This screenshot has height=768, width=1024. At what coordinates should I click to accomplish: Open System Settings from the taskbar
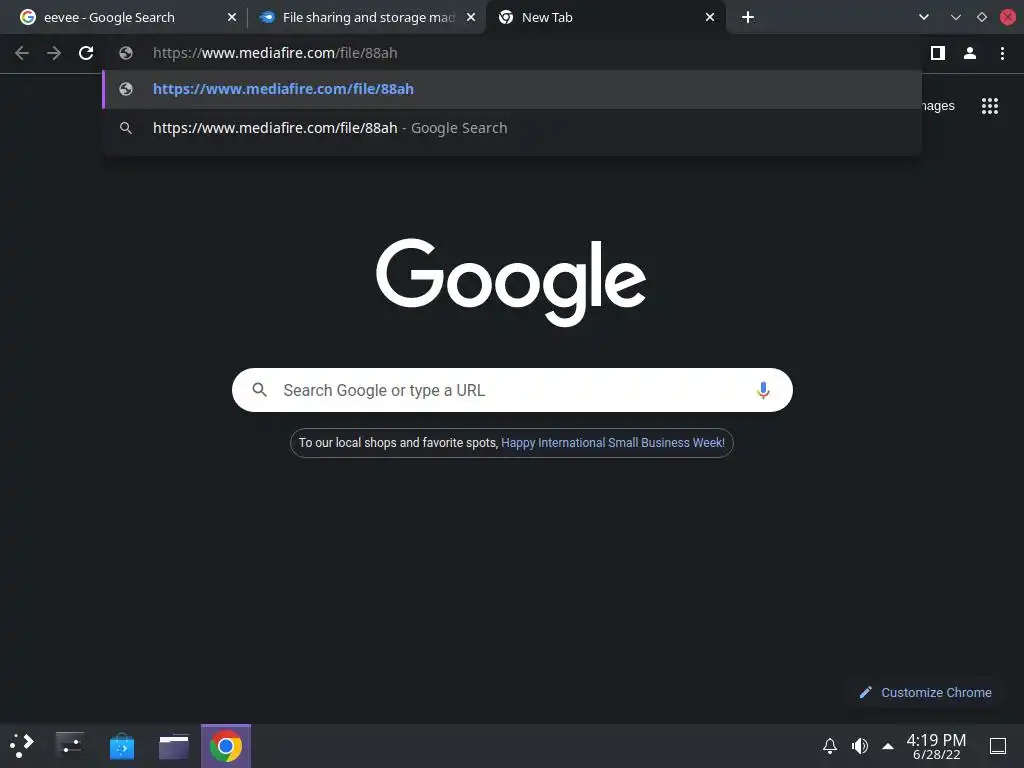(70, 746)
